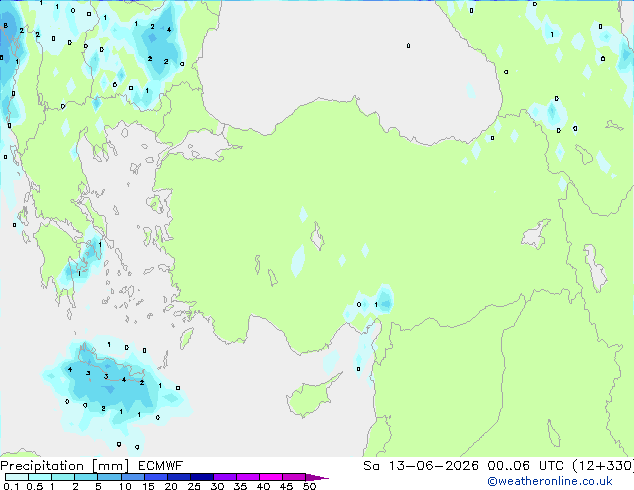Select the 0.5–1 mm legend color box
The height and width of the screenshot is (490, 634).
(40, 477)
